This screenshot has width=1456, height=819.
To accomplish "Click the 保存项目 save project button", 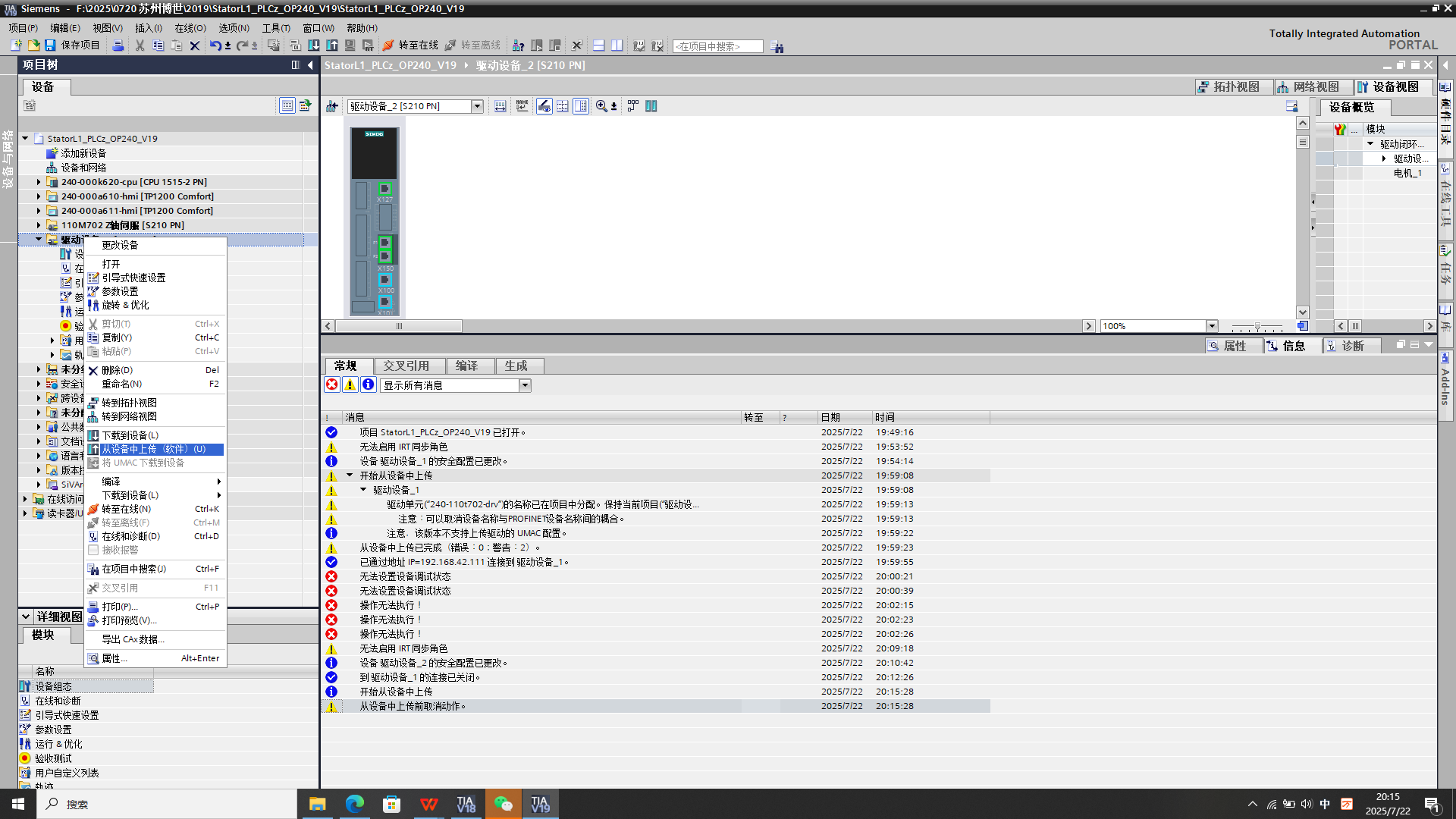I will pyautogui.click(x=72, y=45).
